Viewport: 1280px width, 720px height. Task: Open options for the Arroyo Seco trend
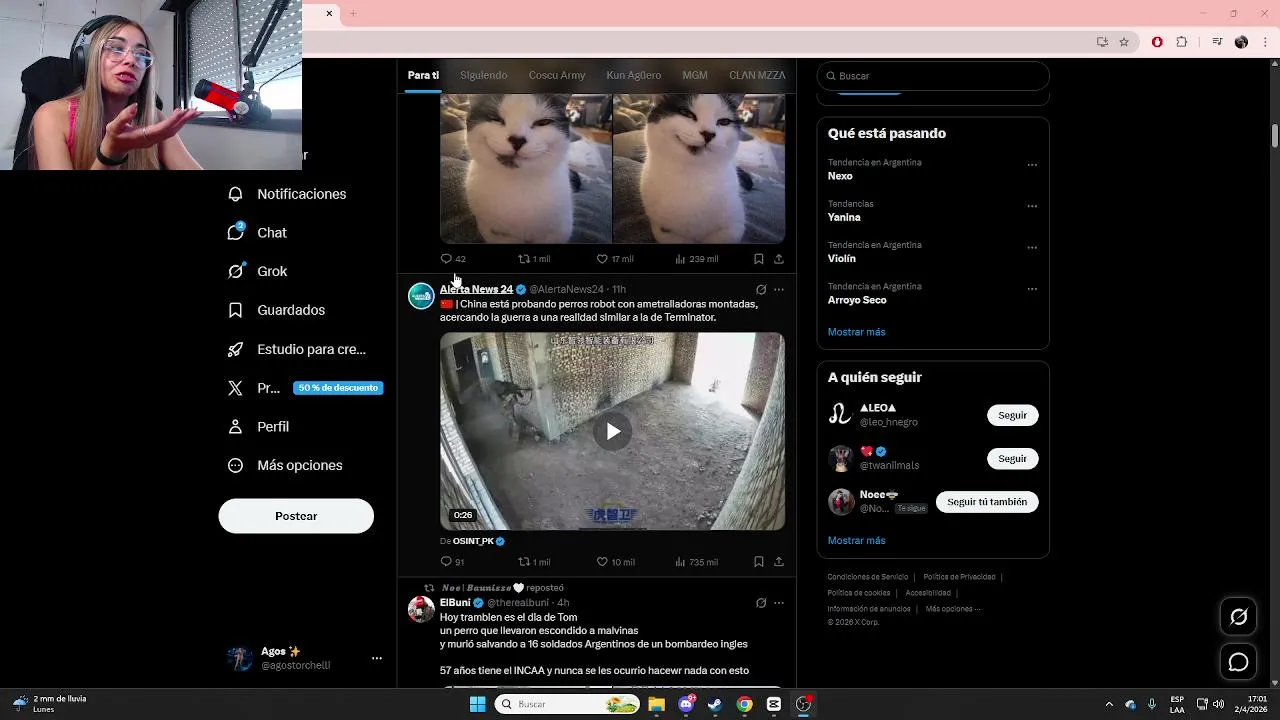1032,289
